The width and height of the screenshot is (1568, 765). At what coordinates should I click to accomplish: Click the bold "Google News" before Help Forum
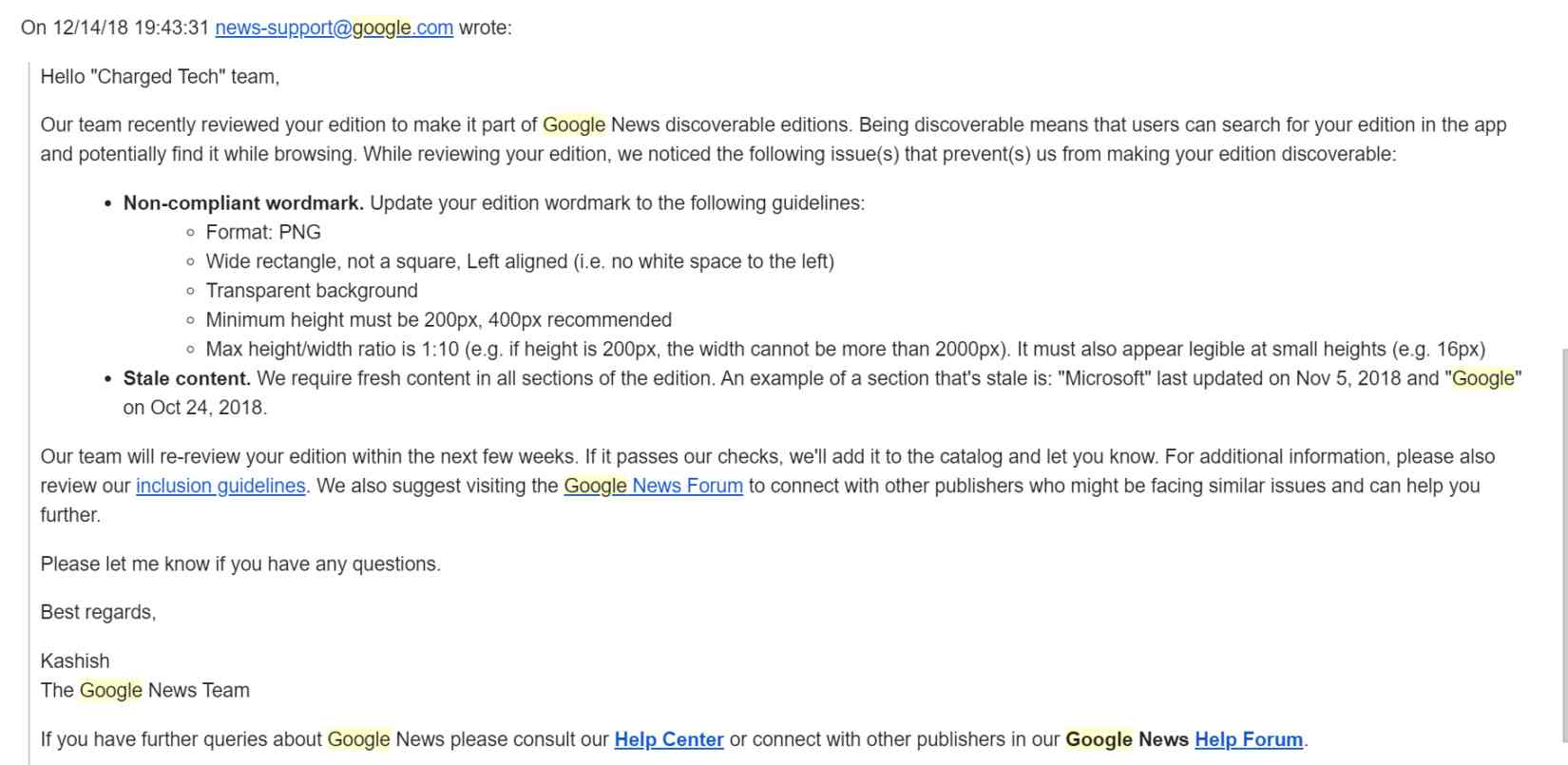(1126, 739)
